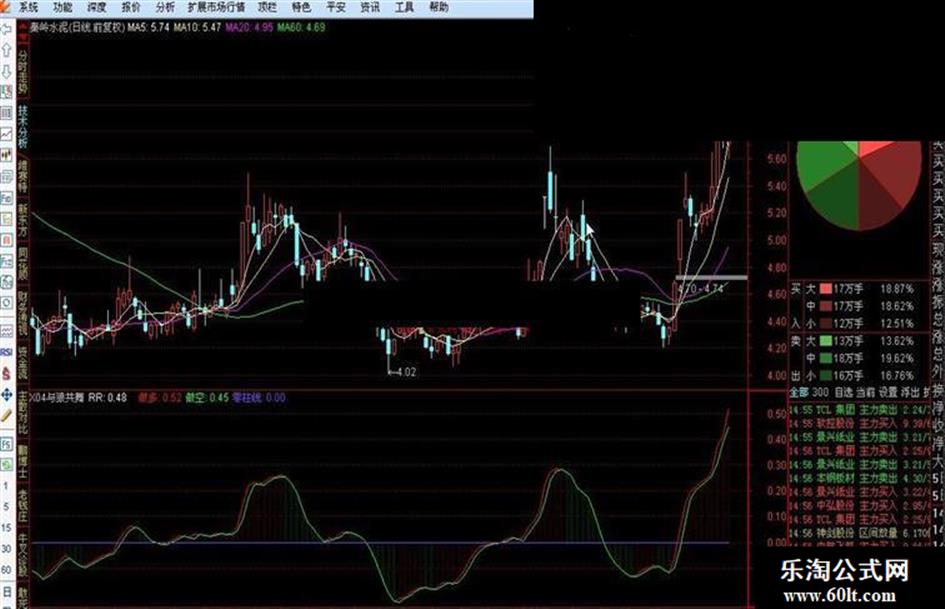945x609 pixels.
Task: Switch to 60-minute period
Action: [6, 569]
